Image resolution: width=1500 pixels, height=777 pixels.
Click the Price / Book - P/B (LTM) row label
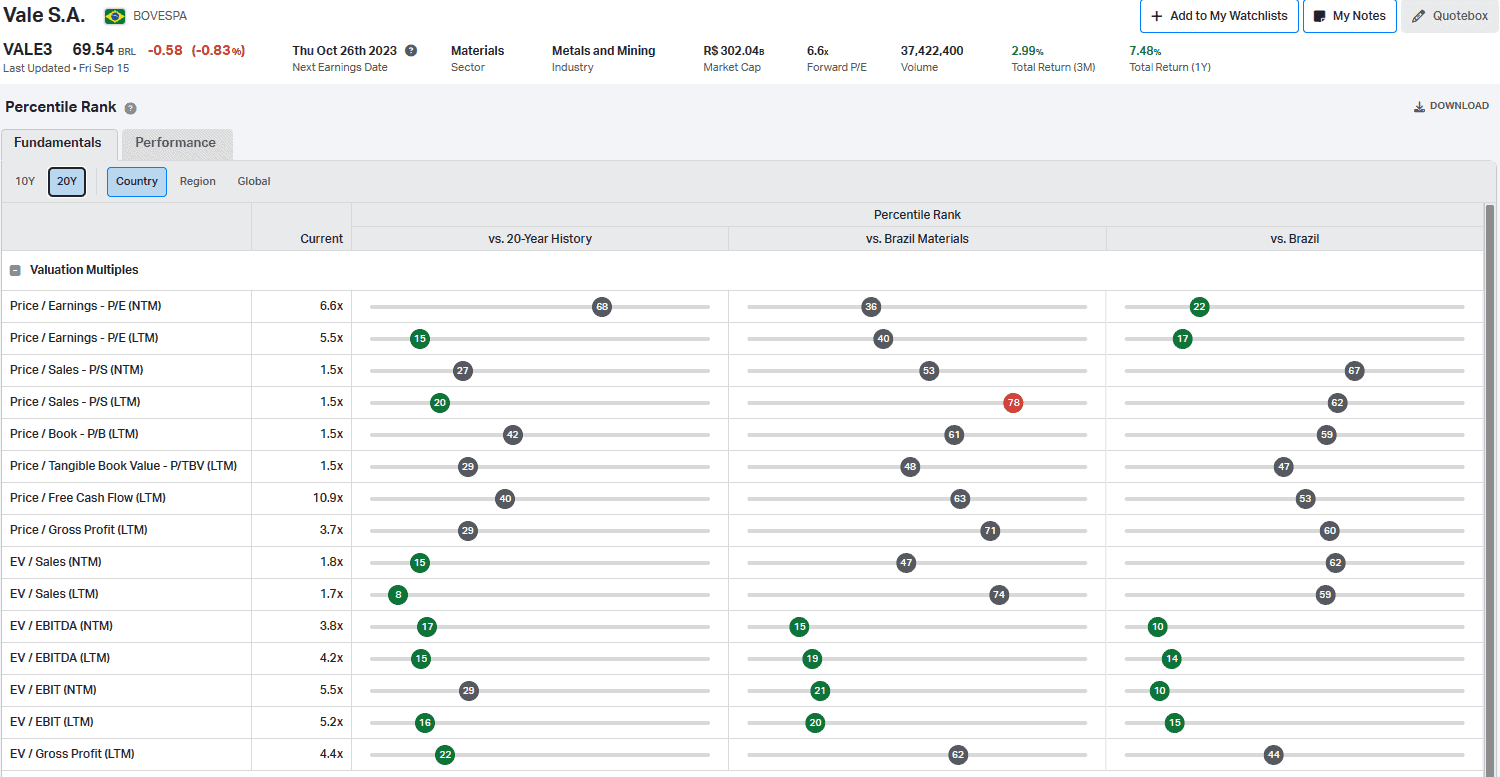coord(74,434)
